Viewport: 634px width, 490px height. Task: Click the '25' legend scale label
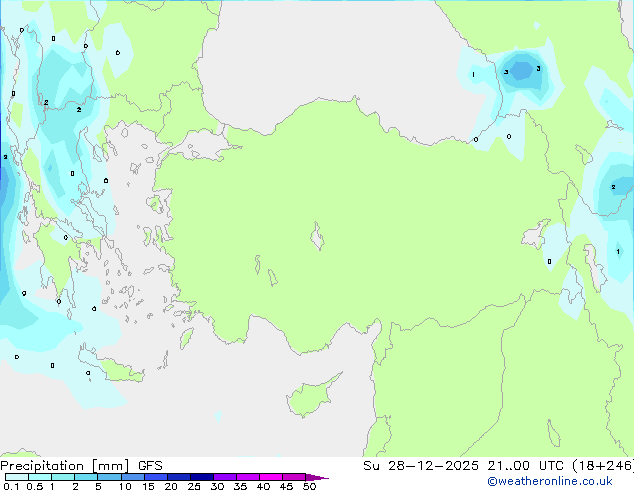point(194,486)
